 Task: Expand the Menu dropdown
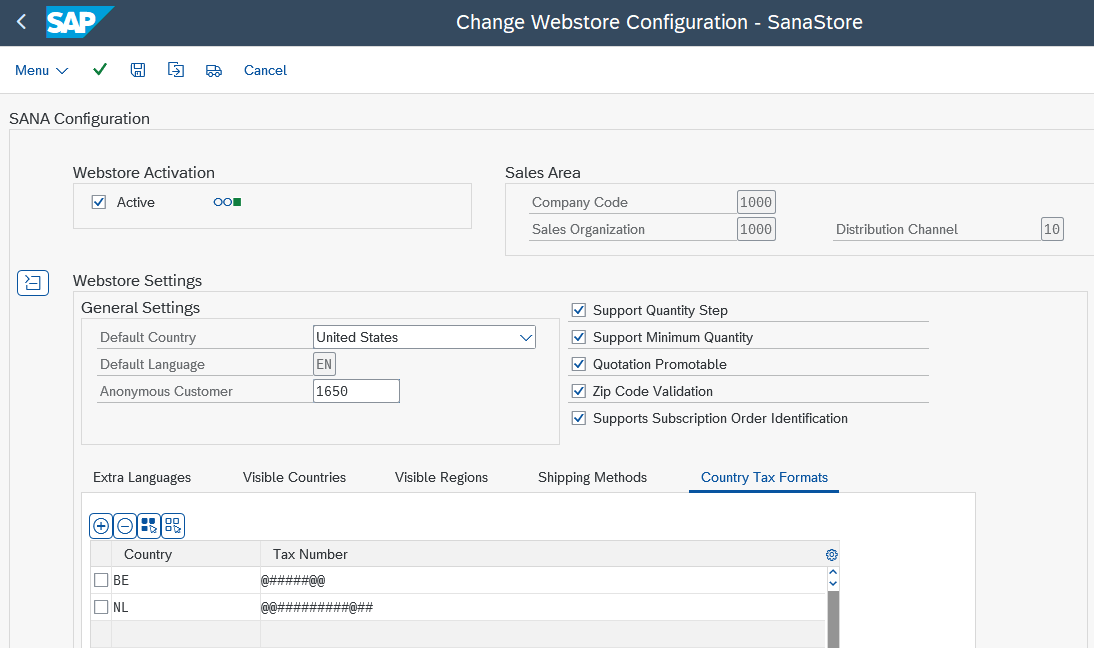41,70
